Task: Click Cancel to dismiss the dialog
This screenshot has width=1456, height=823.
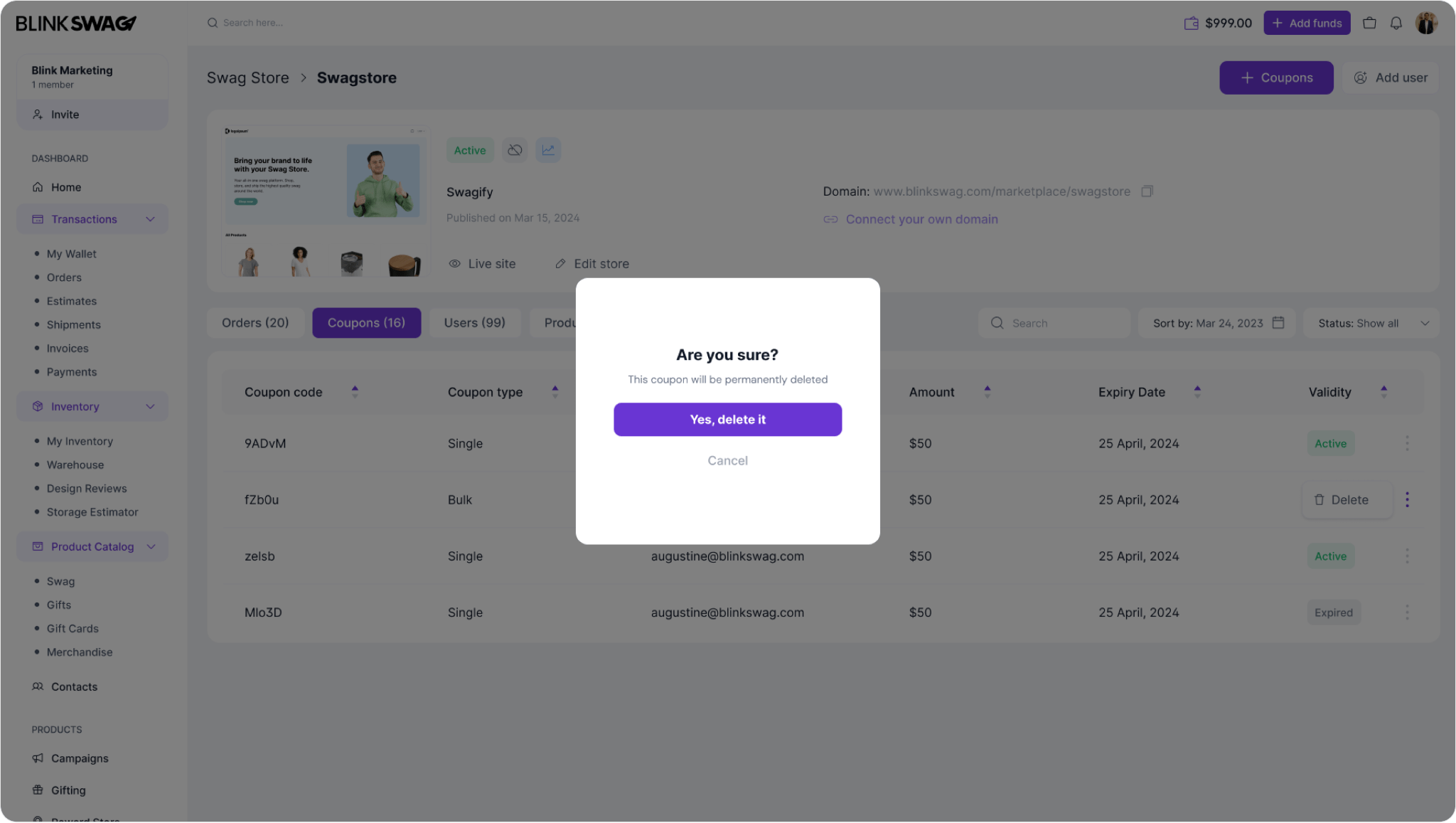Action: coord(728,461)
